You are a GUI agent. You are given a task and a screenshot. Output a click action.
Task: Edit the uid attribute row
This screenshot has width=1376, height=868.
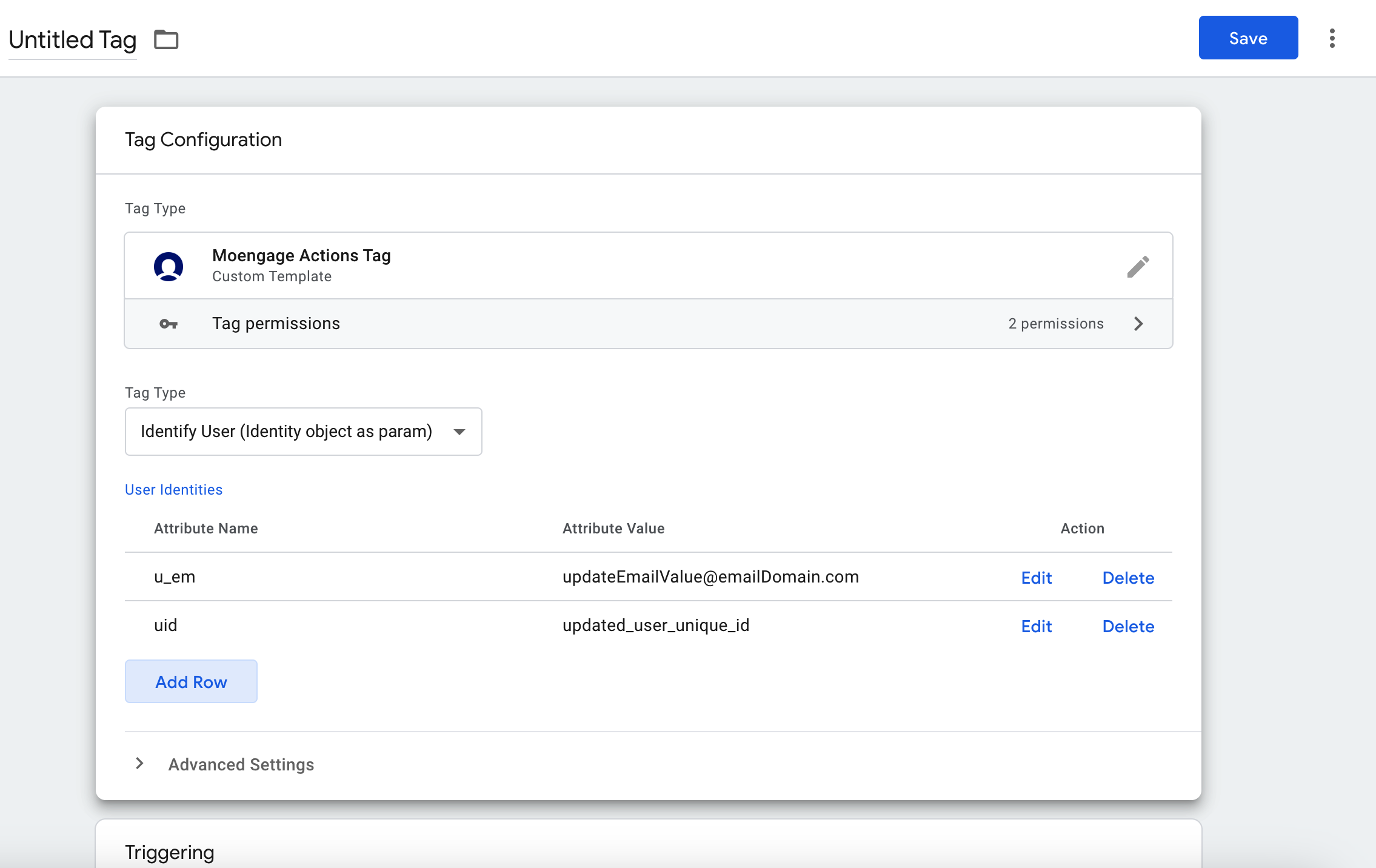coord(1037,626)
